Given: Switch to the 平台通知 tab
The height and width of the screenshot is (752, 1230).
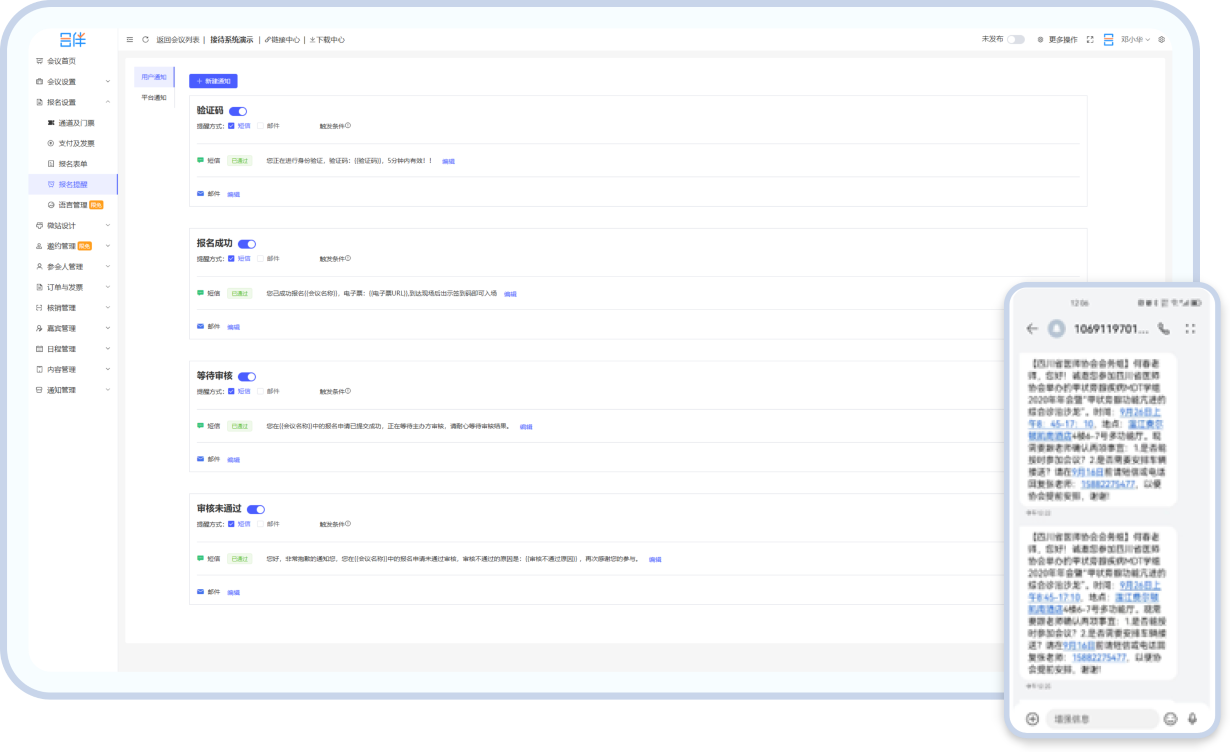Looking at the screenshot, I should coord(154,98).
